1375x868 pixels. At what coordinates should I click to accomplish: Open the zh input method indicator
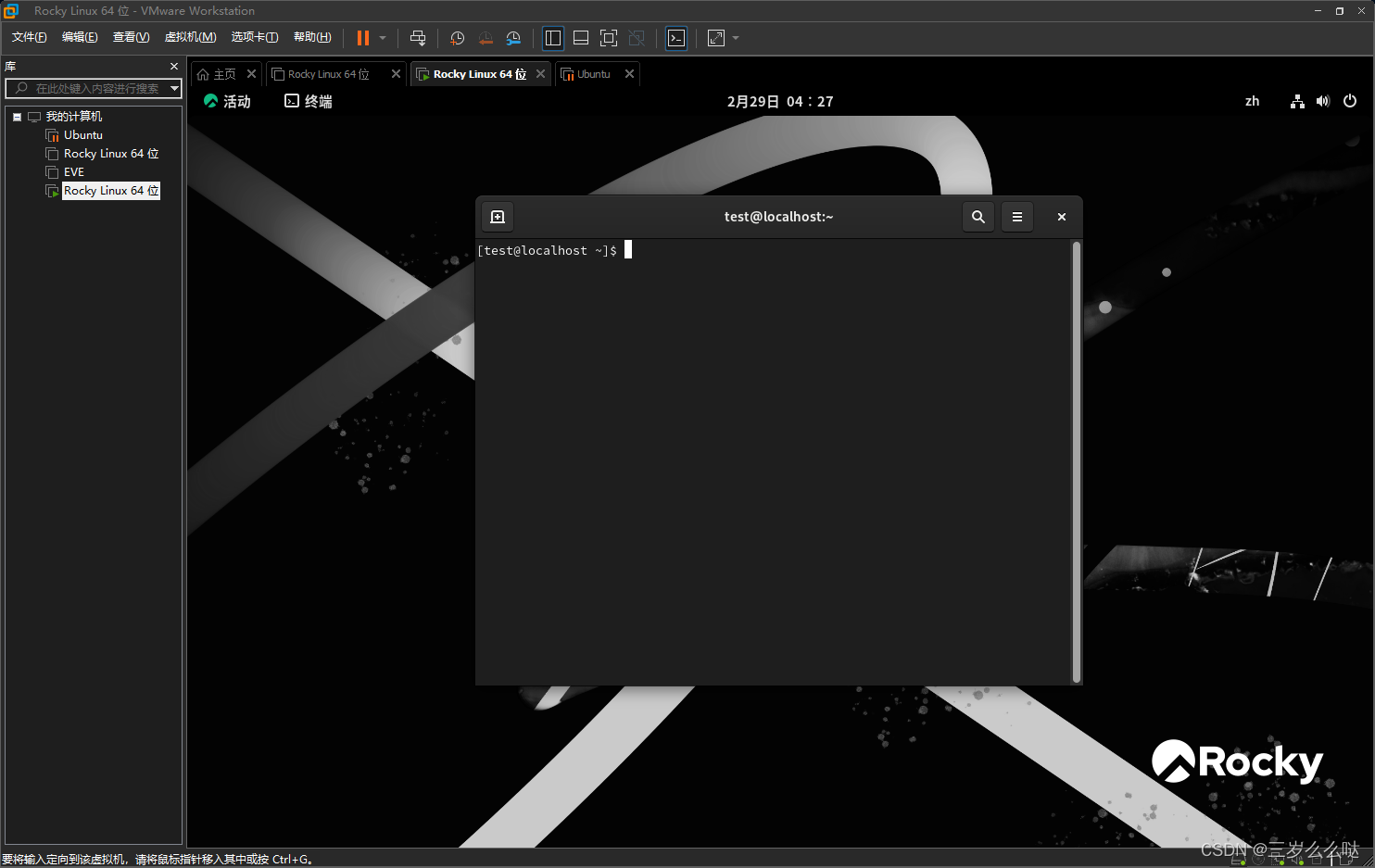pos(1252,101)
